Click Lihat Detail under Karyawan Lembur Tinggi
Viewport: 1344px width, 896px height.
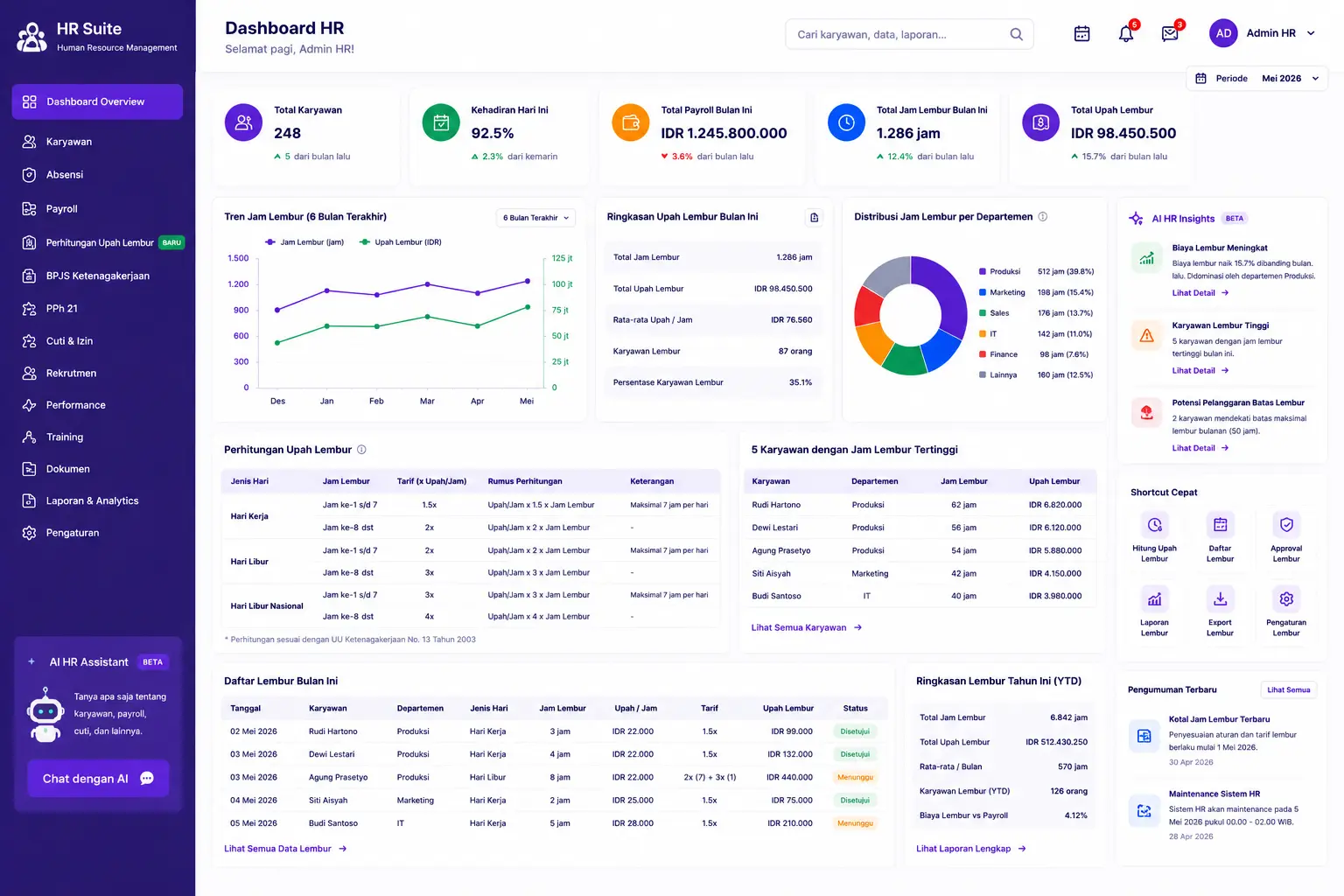tap(1200, 371)
